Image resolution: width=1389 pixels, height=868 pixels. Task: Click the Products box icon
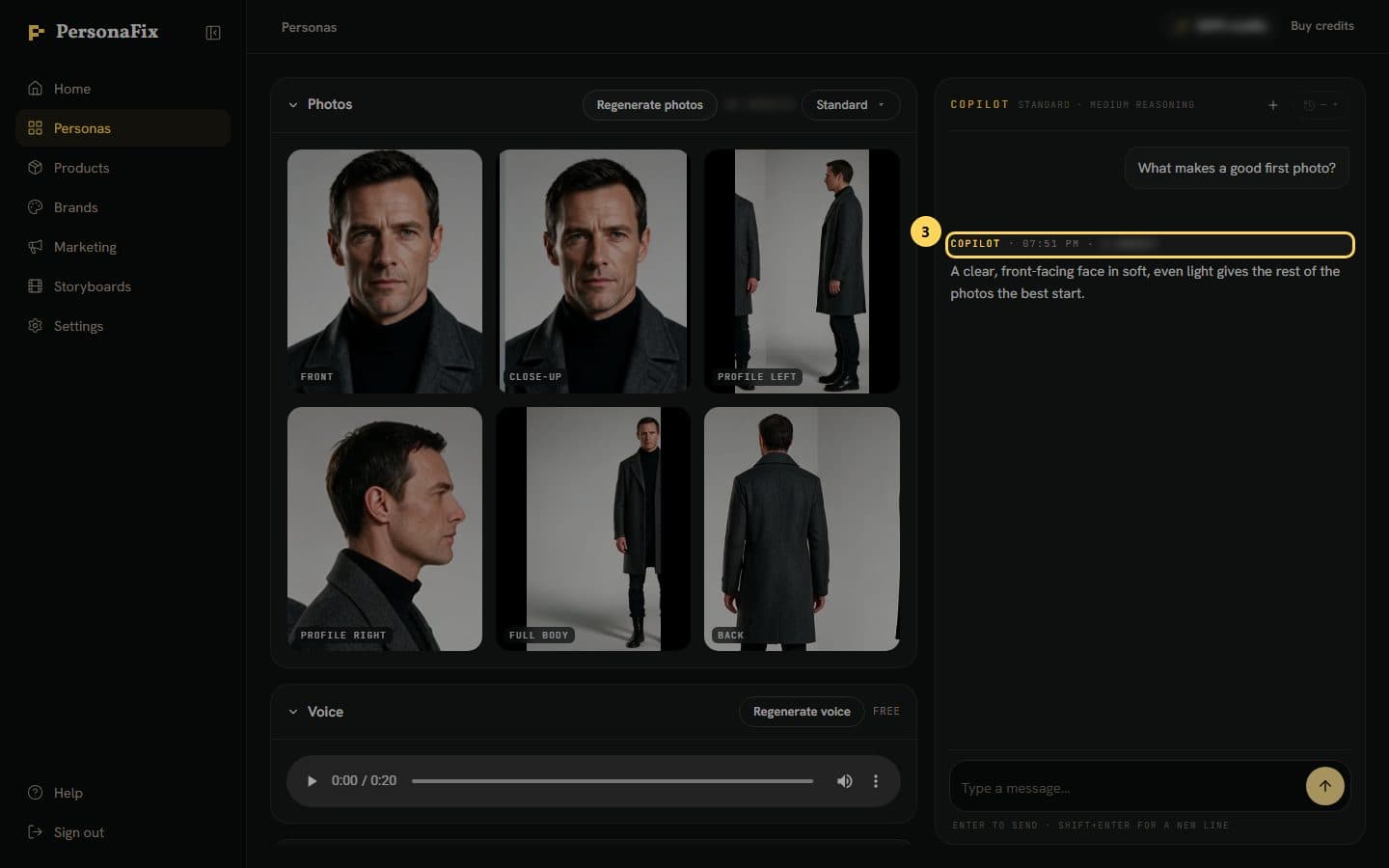[36, 168]
